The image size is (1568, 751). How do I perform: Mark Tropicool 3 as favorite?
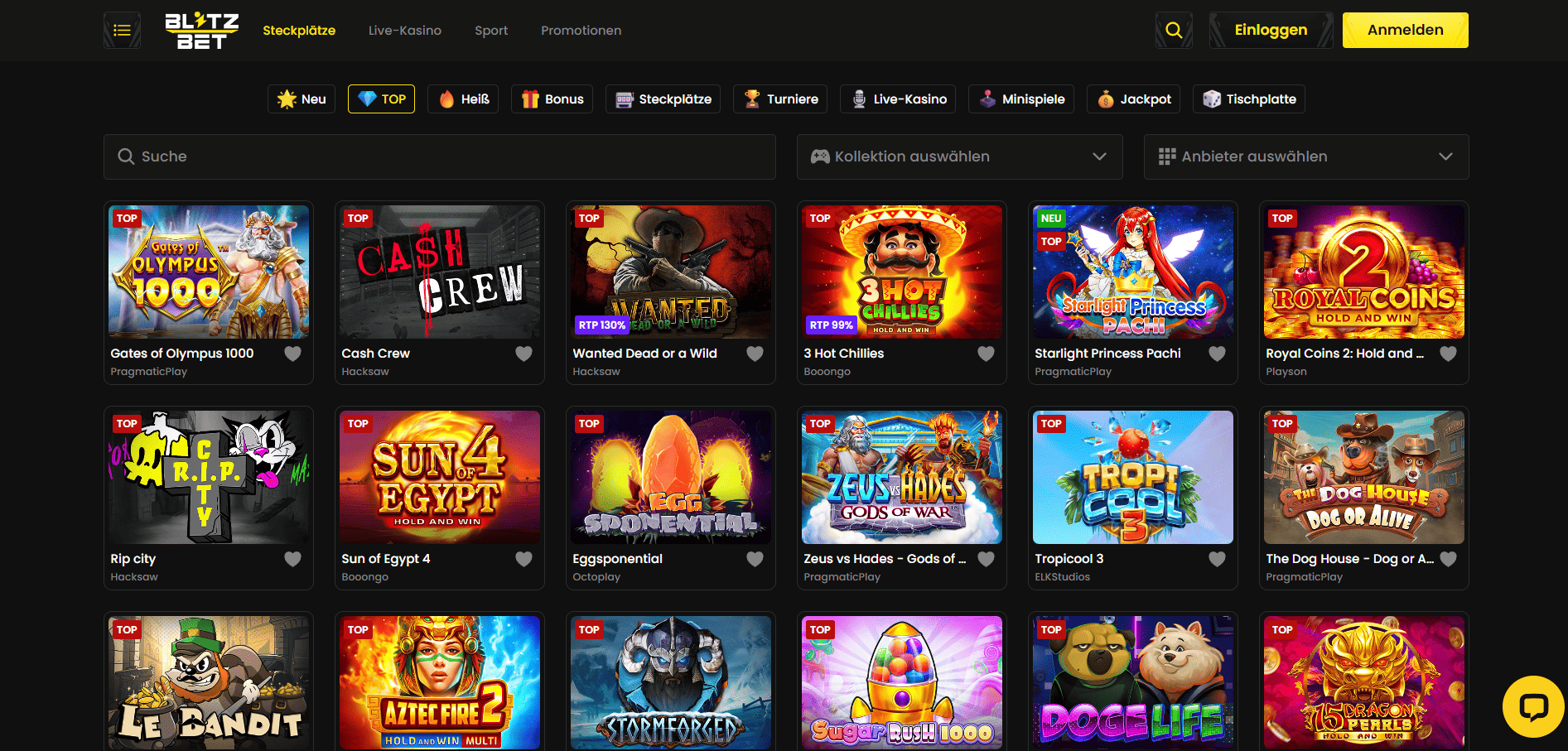pyautogui.click(x=1217, y=559)
